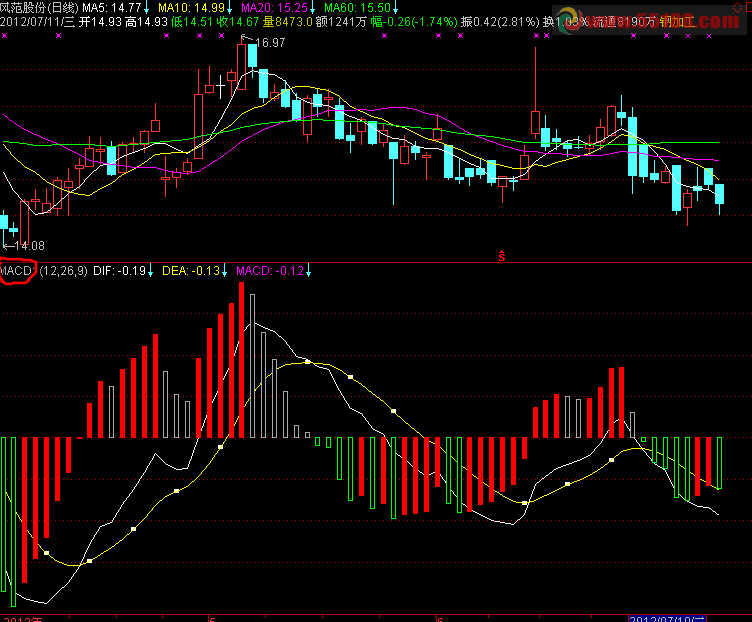
Task: Click the down arrow next to MA5 value
Action: pyautogui.click(x=147, y=8)
